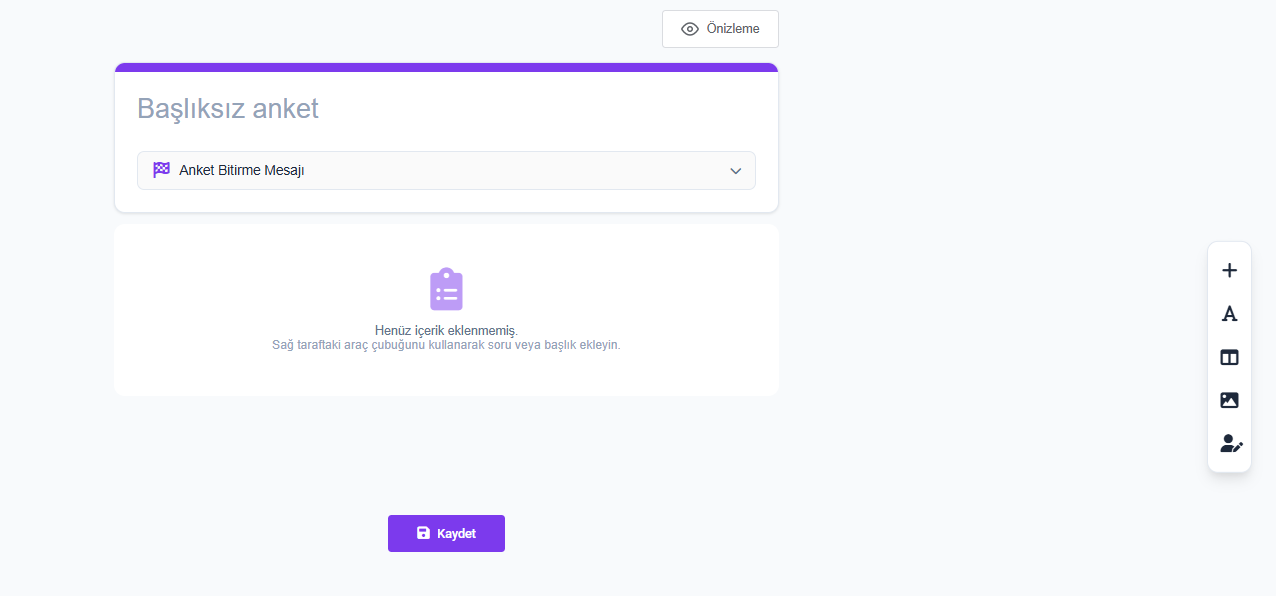
Task: Click the "Henüz içerik eklenmemiş." message
Action: 446,330
